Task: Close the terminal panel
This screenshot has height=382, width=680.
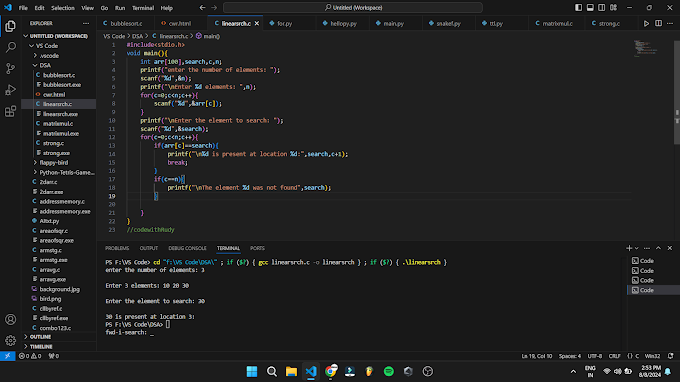Action: [670, 248]
